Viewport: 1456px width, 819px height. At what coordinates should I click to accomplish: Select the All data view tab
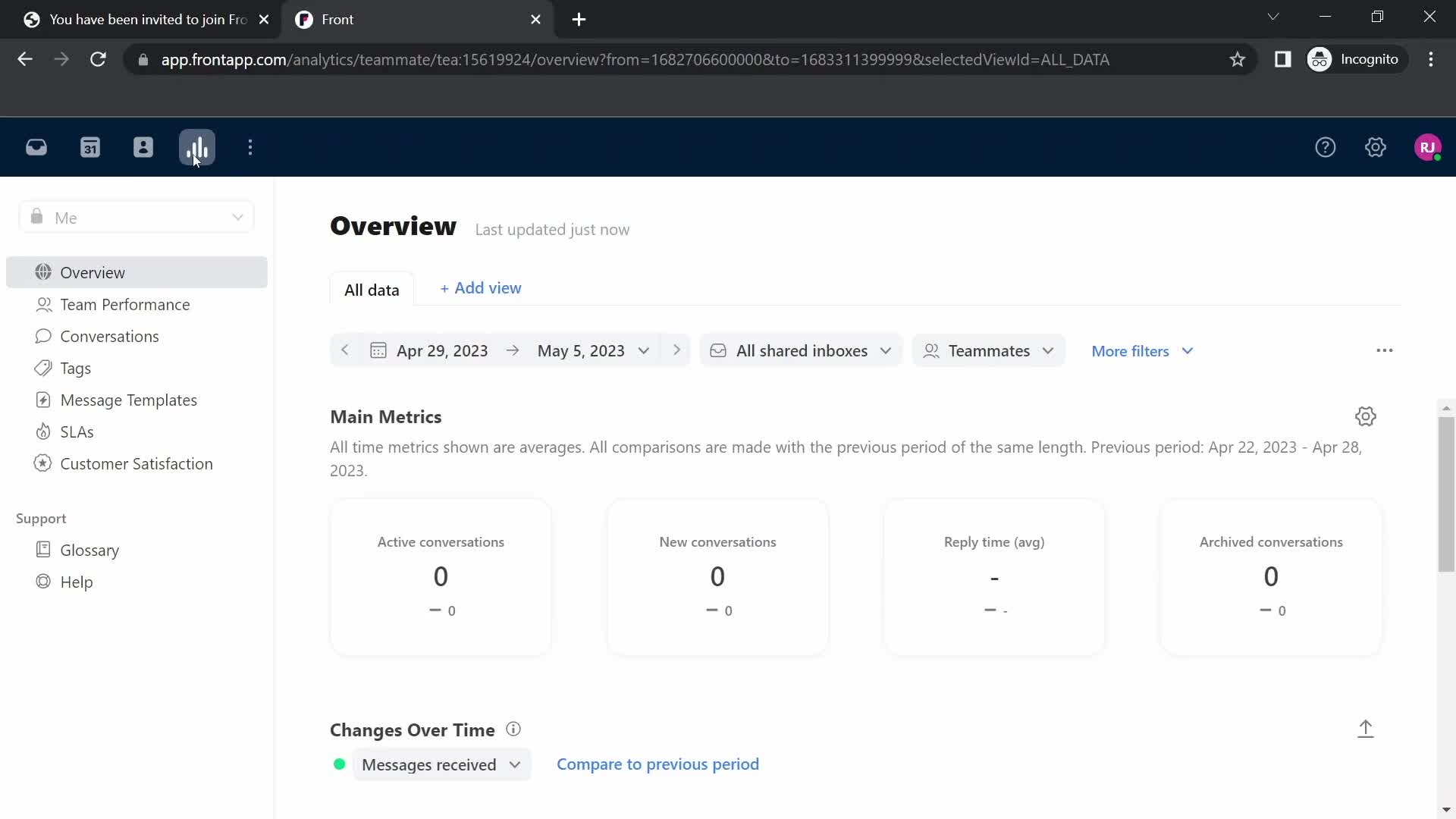click(x=372, y=289)
